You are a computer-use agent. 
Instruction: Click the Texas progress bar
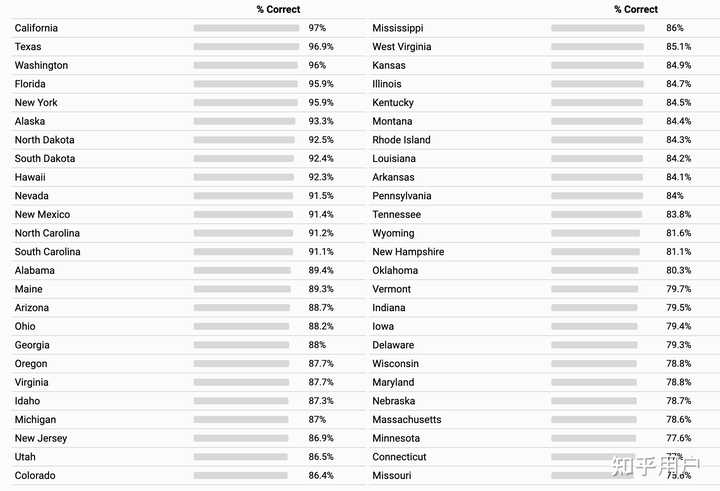[x=246, y=47]
